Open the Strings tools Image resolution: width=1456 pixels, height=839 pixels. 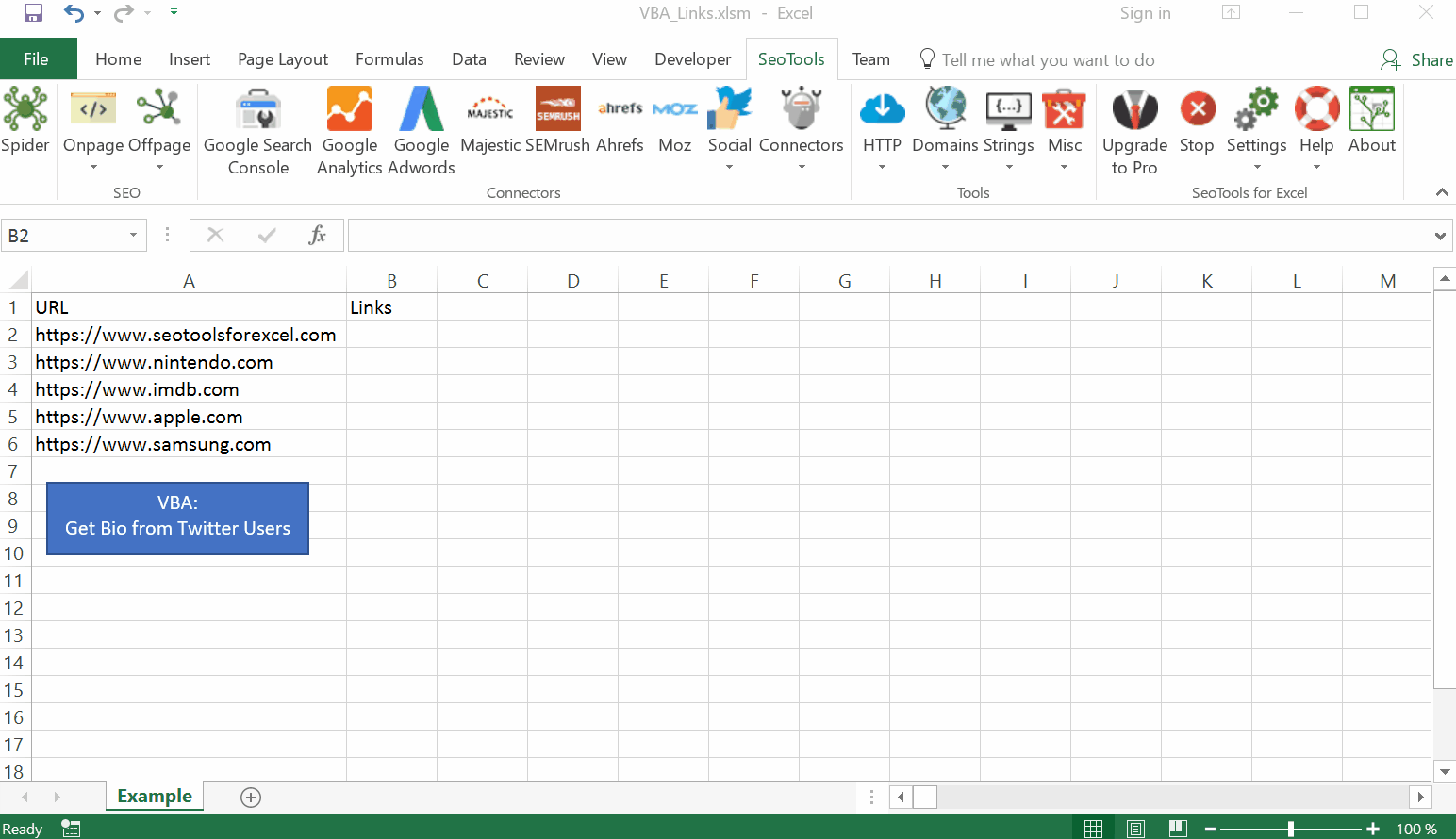(1009, 128)
